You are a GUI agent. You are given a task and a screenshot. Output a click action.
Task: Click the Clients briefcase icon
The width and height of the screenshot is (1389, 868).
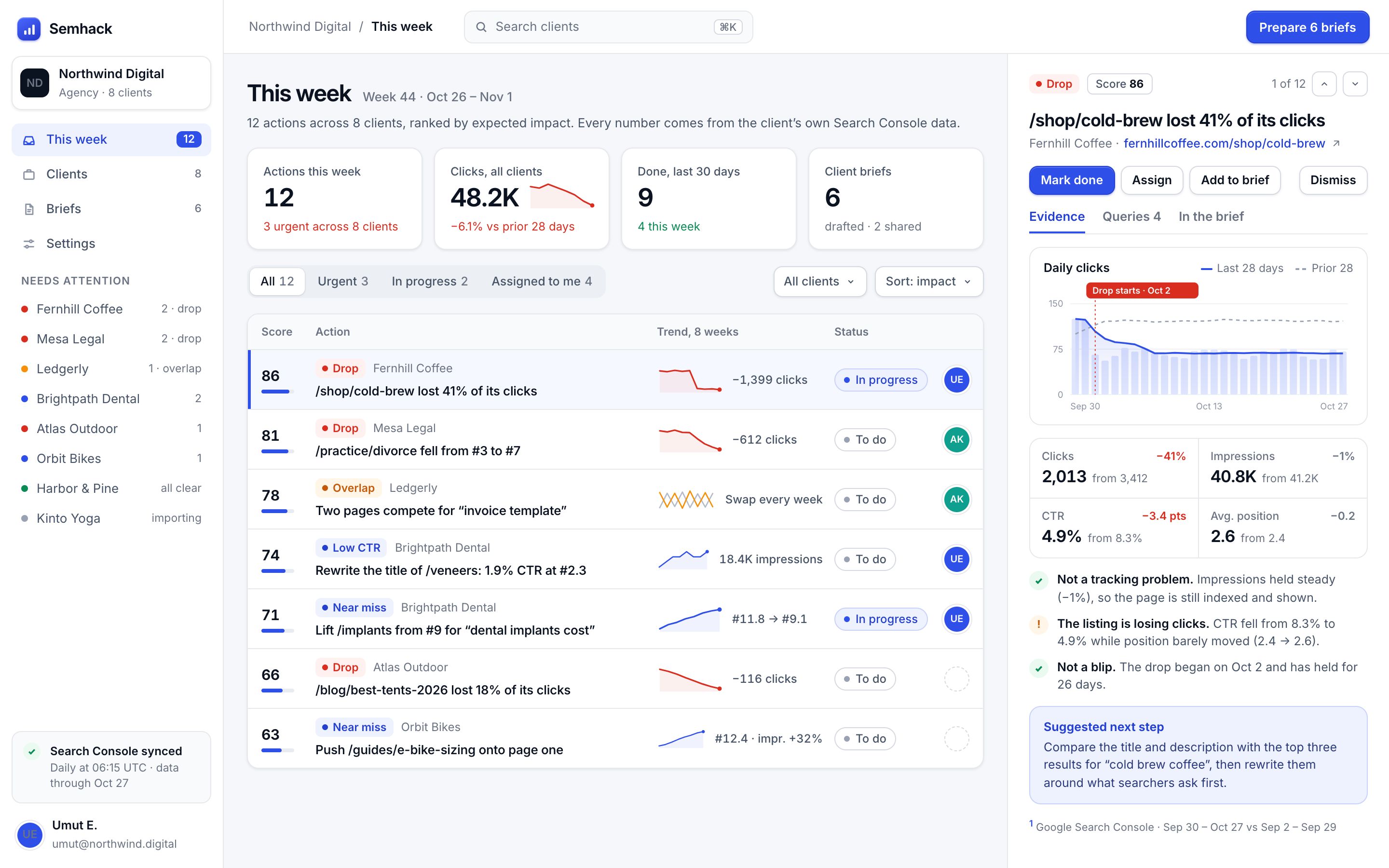point(29,175)
